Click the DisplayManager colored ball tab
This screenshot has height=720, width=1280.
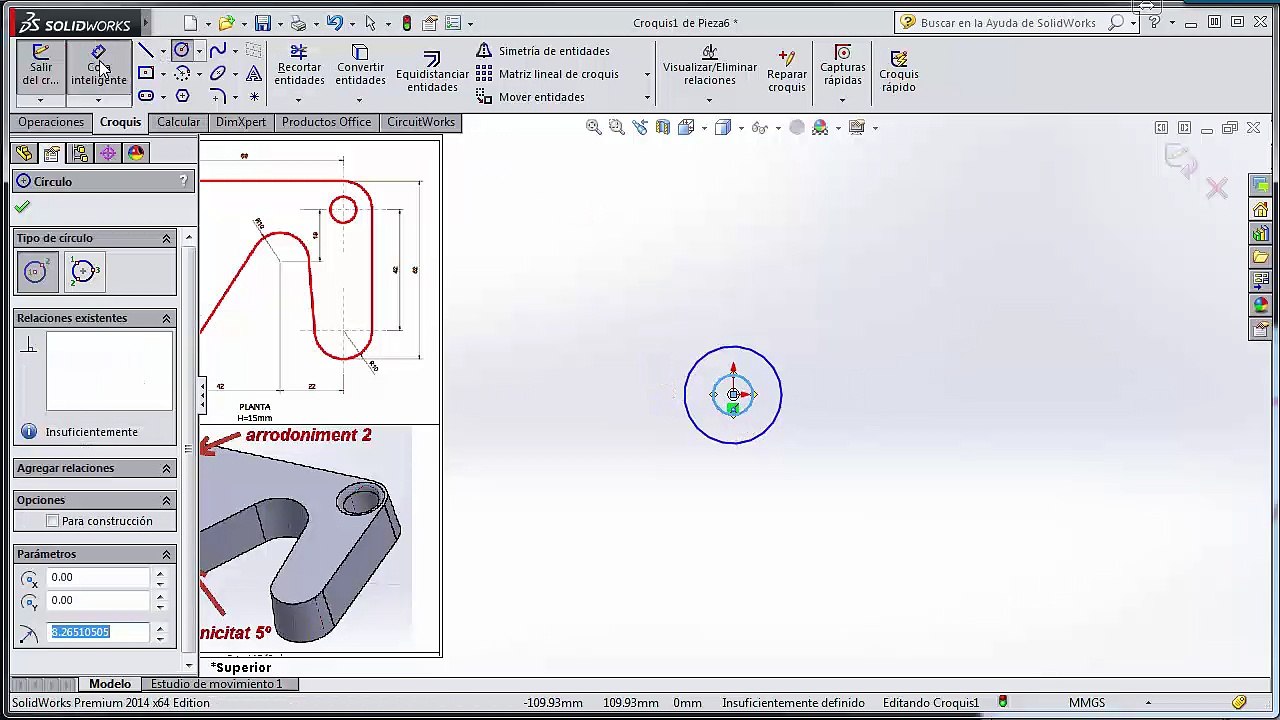(136, 153)
